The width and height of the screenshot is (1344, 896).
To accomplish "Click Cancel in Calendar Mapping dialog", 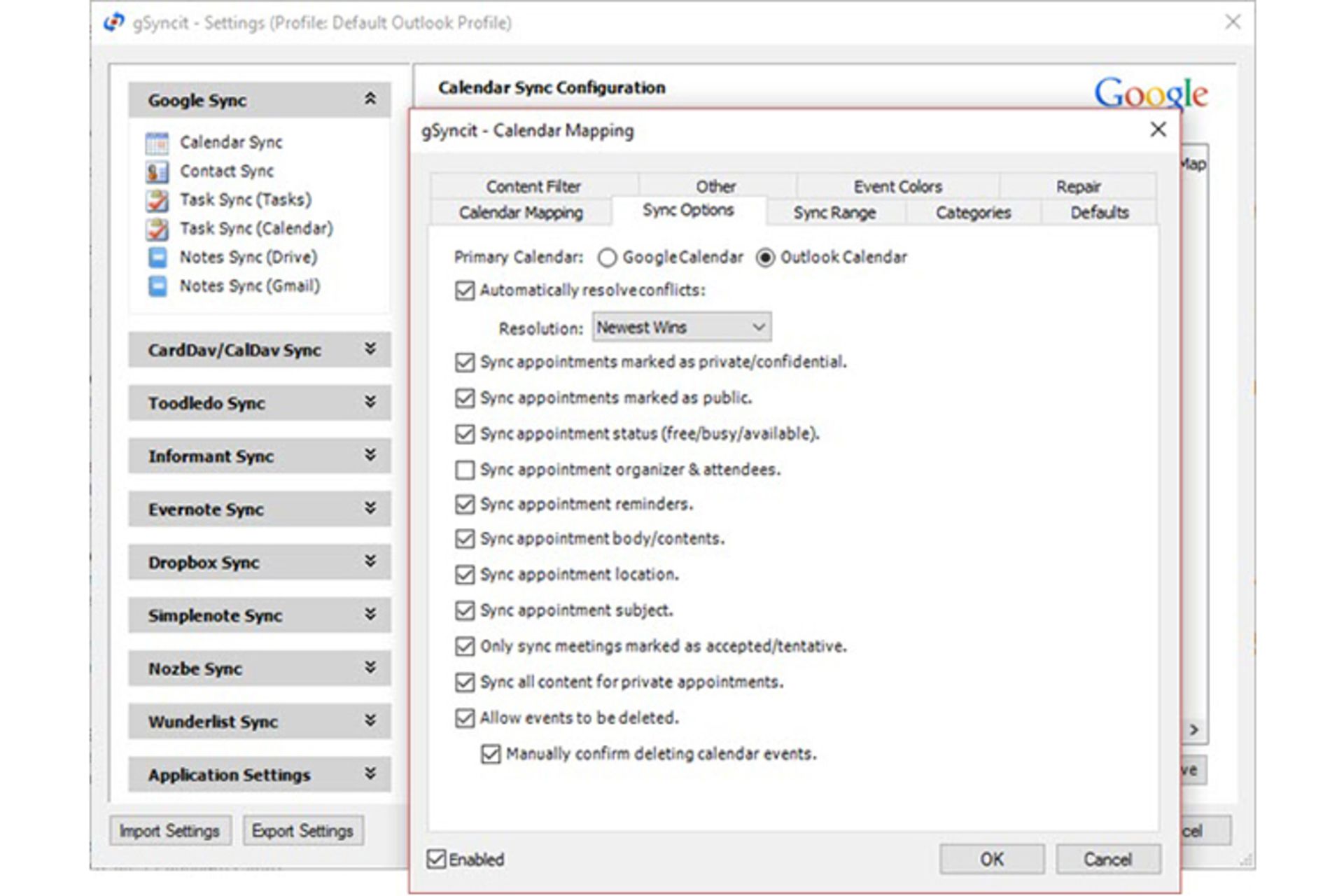I will click(x=1107, y=859).
